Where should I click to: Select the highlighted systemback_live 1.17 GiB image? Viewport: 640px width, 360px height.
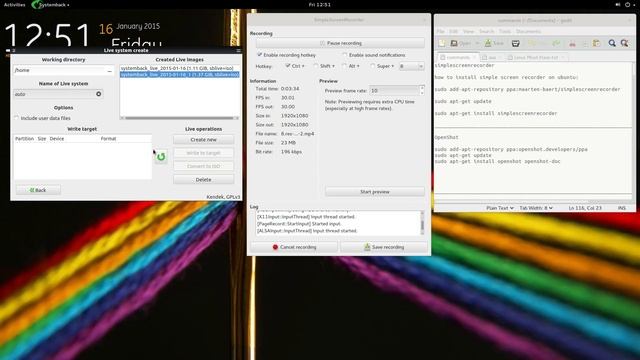pos(179,75)
